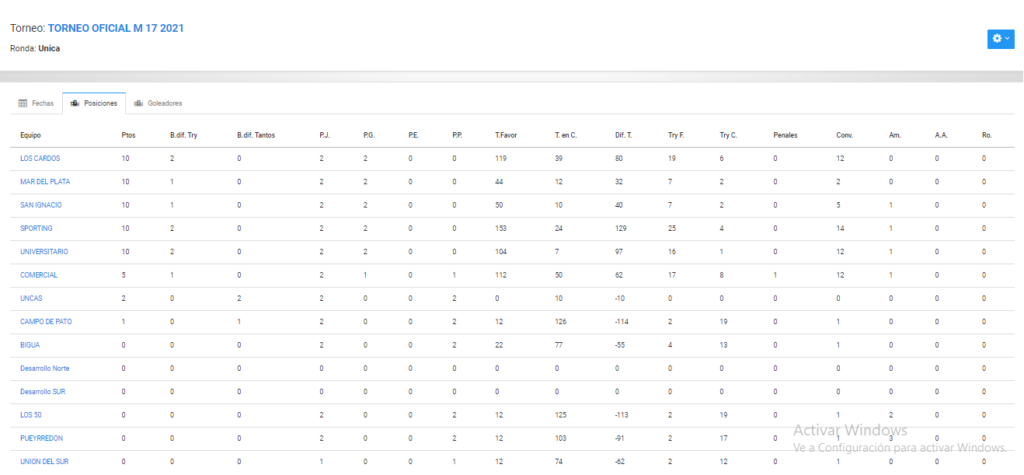Switch to the Fechas tab

click(x=36, y=103)
